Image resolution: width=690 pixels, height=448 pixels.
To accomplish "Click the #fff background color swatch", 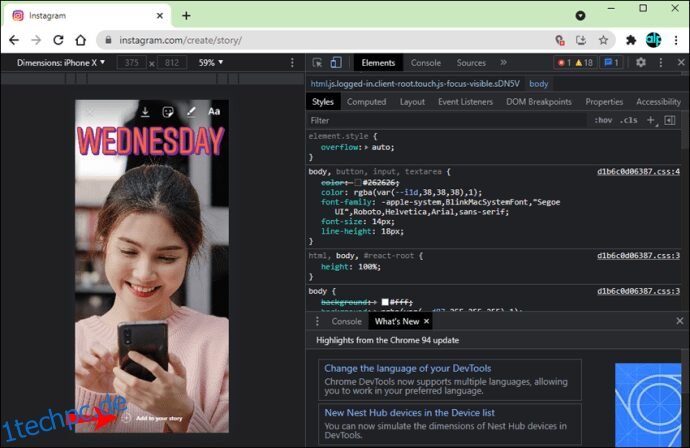I will click(x=385, y=302).
